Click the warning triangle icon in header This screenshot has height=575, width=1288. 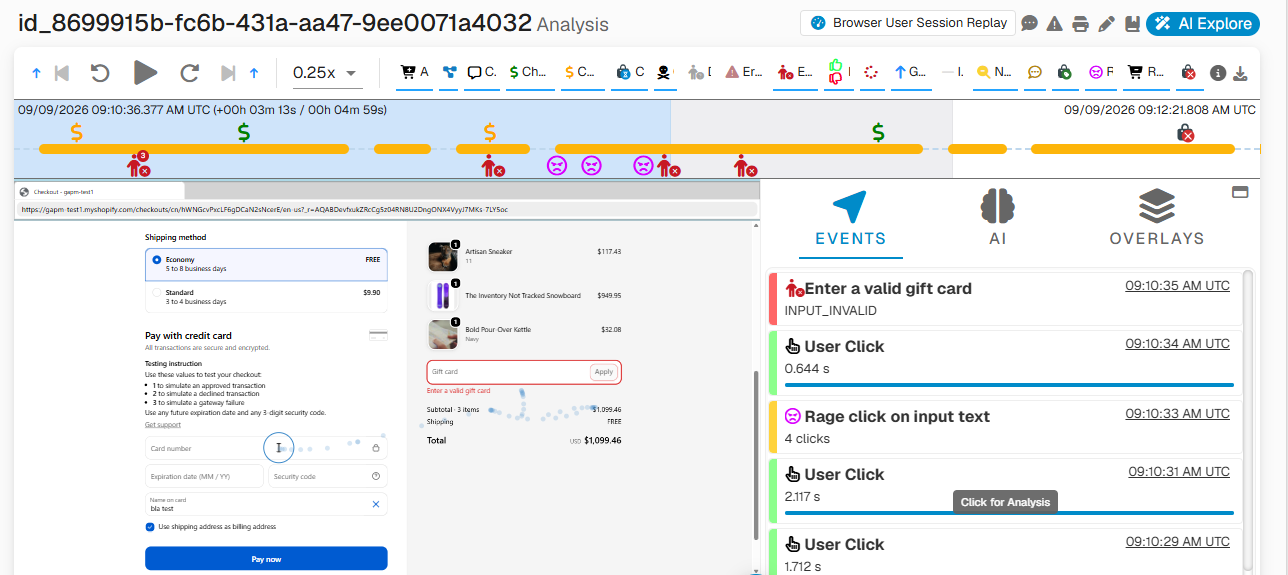pyautogui.click(x=1054, y=24)
